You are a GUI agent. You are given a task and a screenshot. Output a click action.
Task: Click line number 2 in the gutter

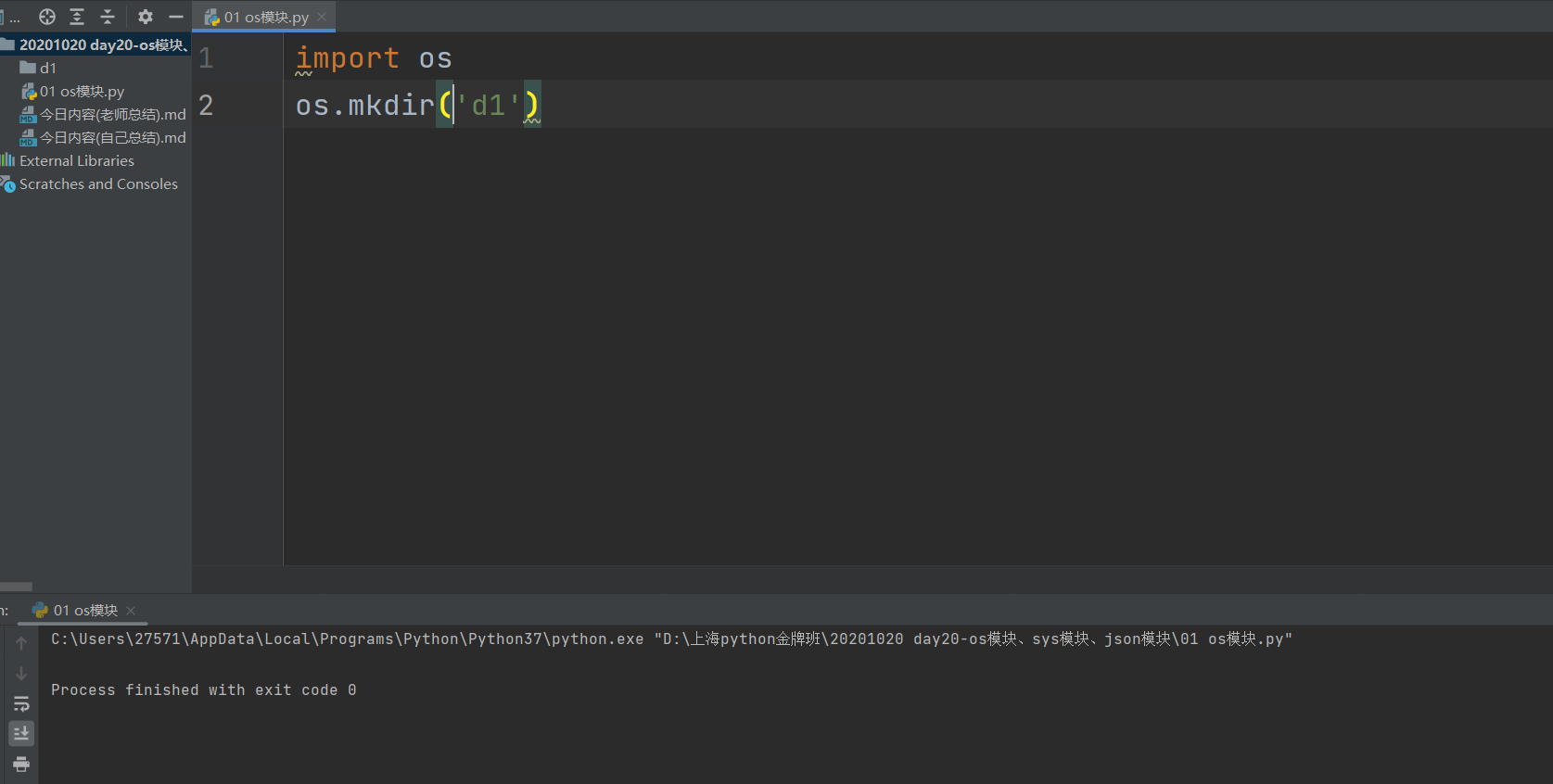pos(206,106)
